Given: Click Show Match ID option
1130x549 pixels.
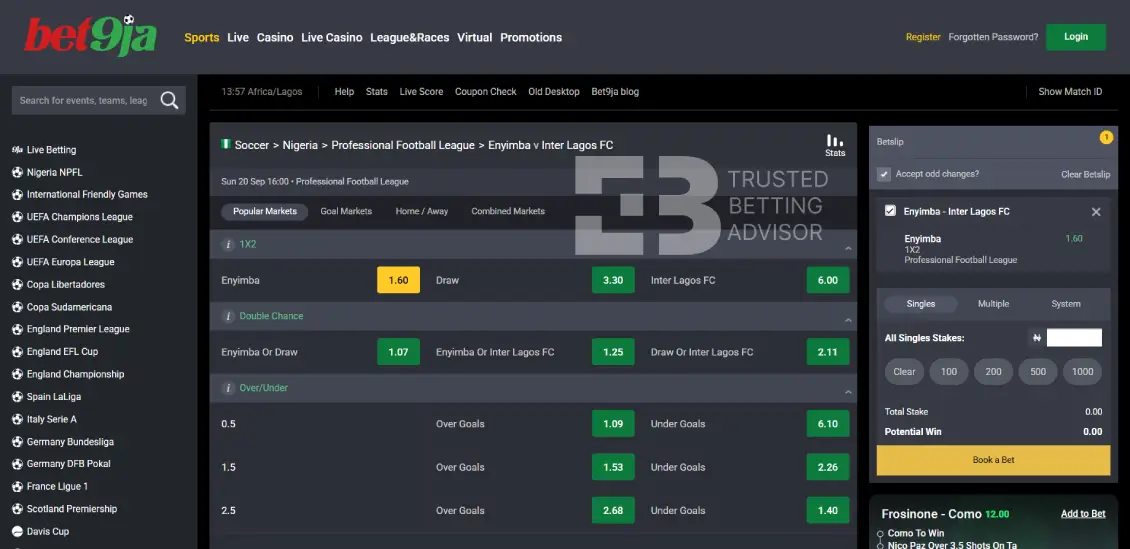Looking at the screenshot, I should pos(1069,92).
